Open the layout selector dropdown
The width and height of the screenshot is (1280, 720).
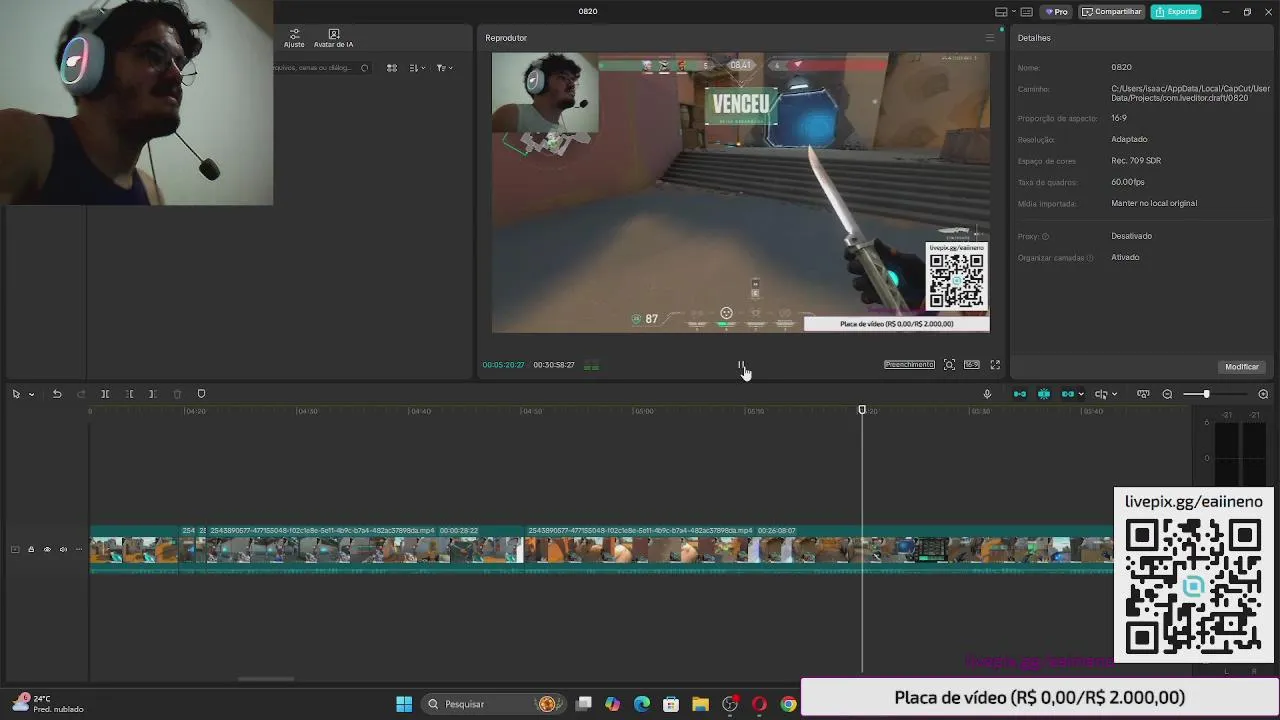(1004, 12)
